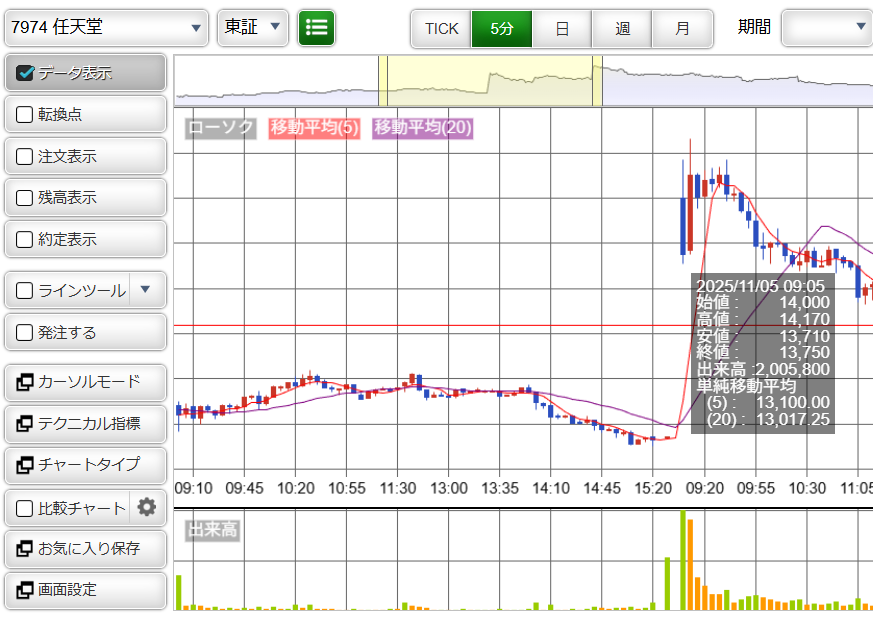
Task: Open チャートタイプ selection window
Action: (x=85, y=465)
